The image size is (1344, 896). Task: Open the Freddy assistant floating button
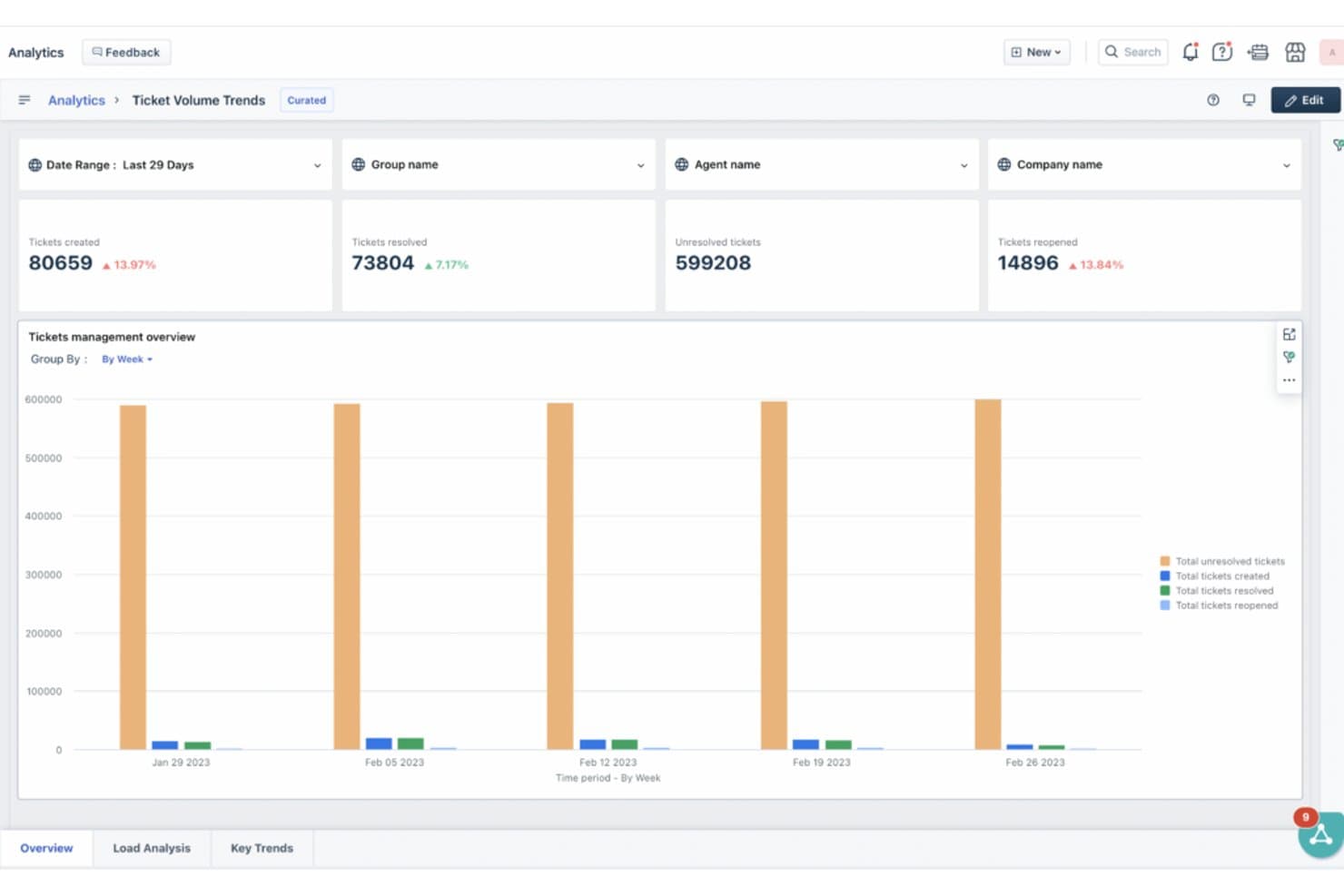click(1321, 834)
